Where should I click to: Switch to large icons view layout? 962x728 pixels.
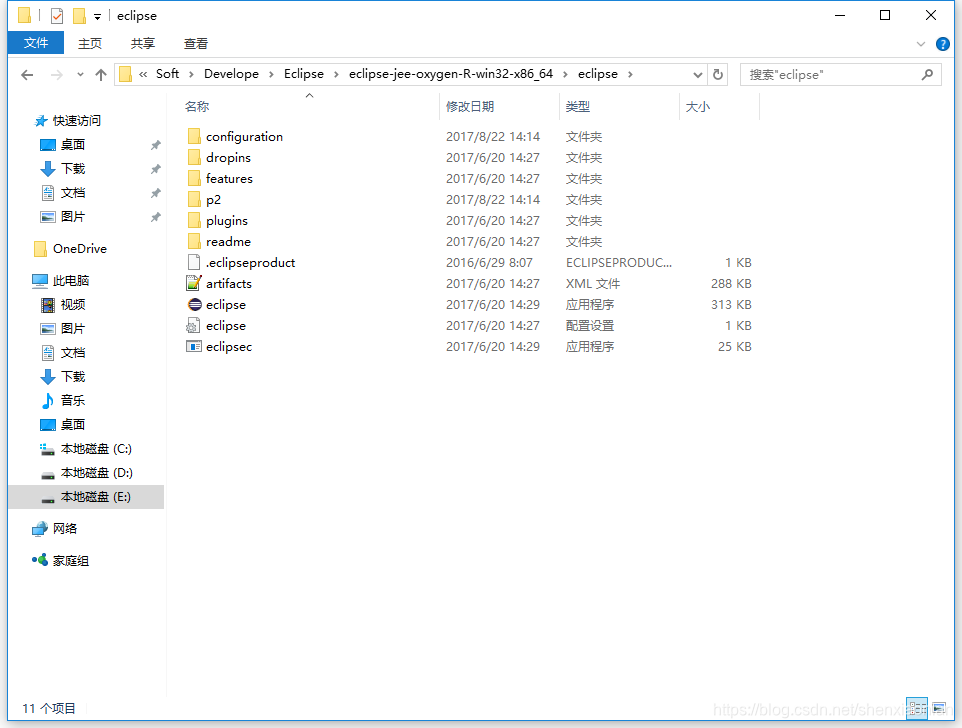(939, 708)
